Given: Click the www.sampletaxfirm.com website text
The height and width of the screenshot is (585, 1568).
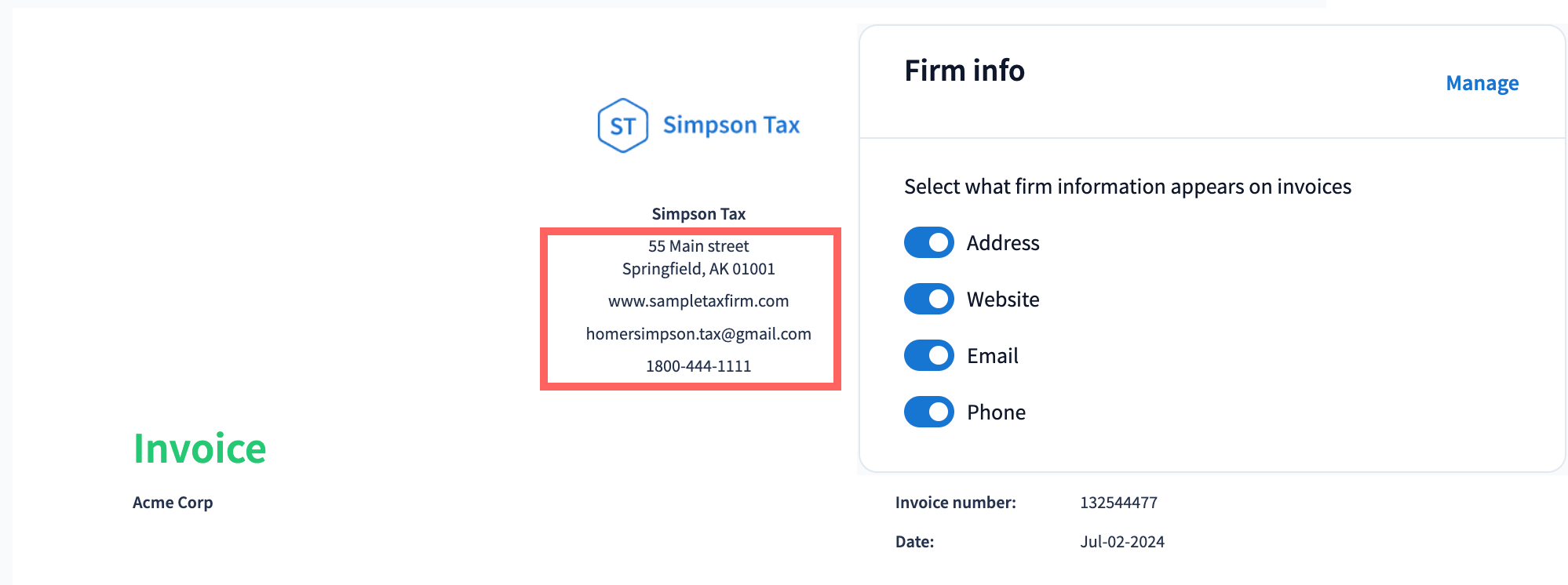Looking at the screenshot, I should click(698, 301).
